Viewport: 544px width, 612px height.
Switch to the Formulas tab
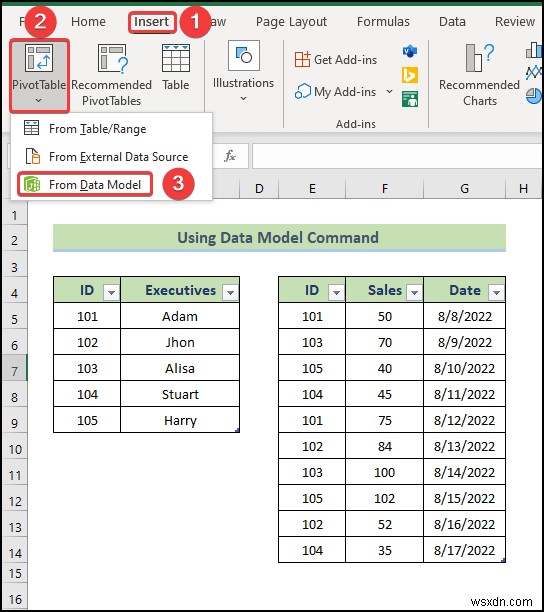(x=383, y=21)
